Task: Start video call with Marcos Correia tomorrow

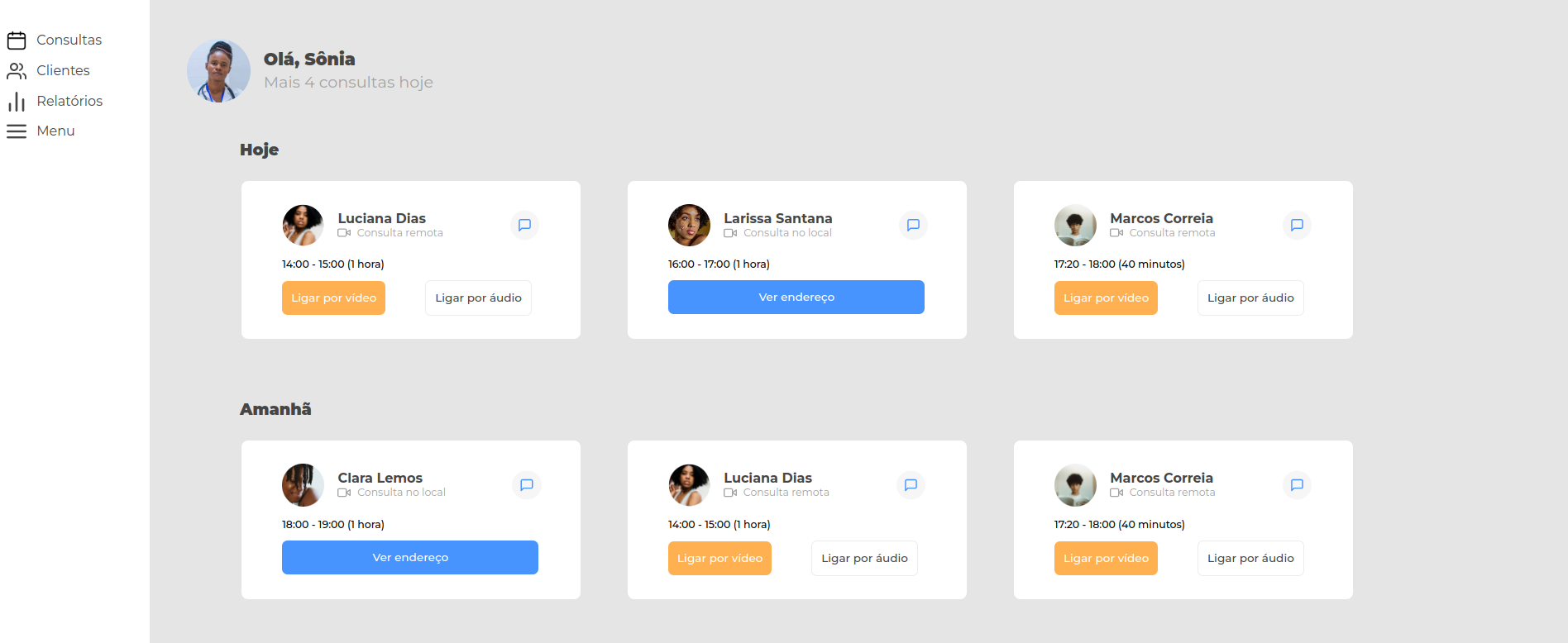Action: pos(1106,558)
